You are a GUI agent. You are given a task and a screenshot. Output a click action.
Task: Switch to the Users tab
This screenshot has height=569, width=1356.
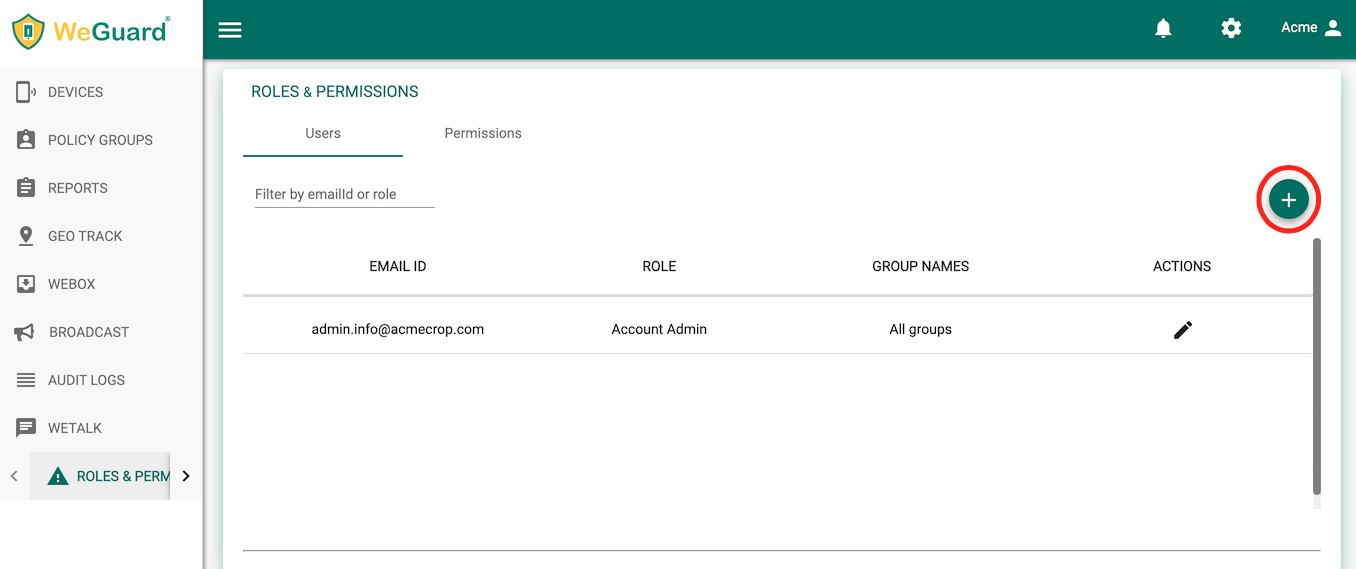pos(323,134)
